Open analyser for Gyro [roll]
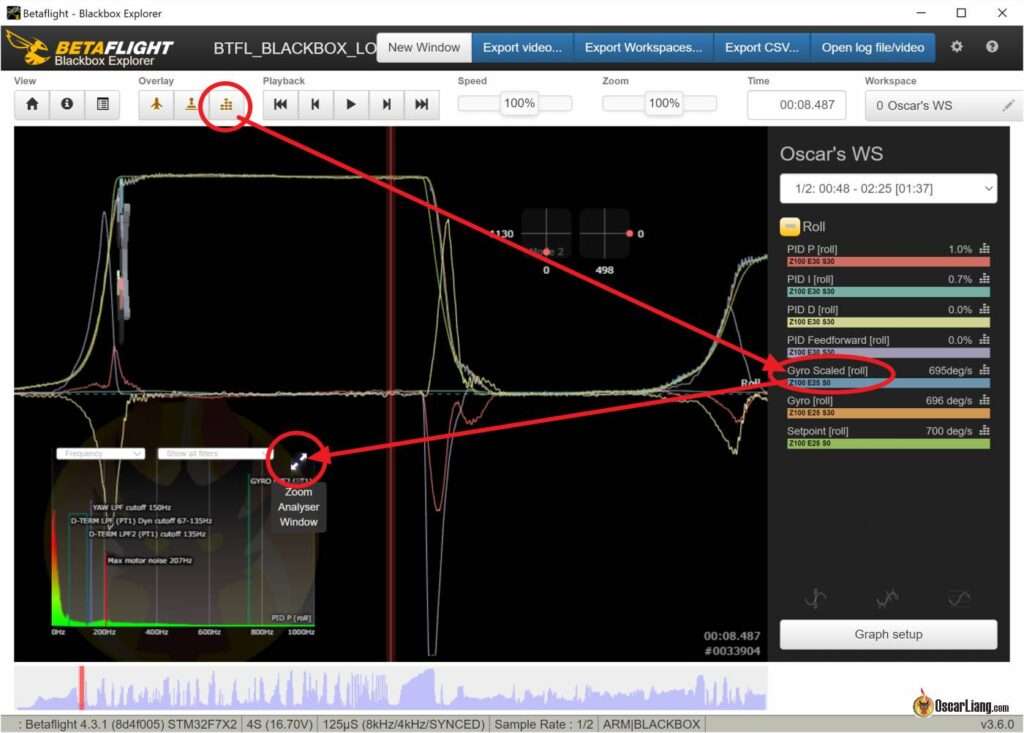 (985, 400)
